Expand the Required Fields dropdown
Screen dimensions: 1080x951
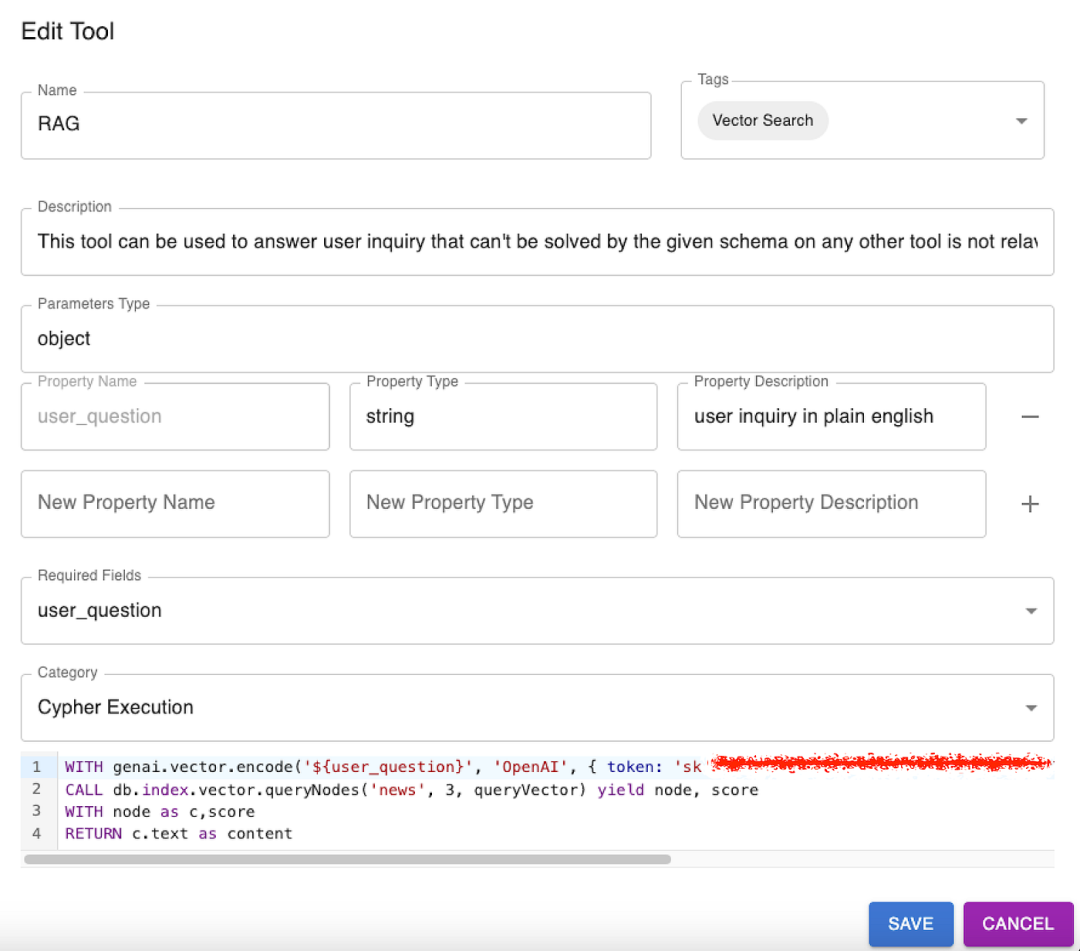[1031, 611]
